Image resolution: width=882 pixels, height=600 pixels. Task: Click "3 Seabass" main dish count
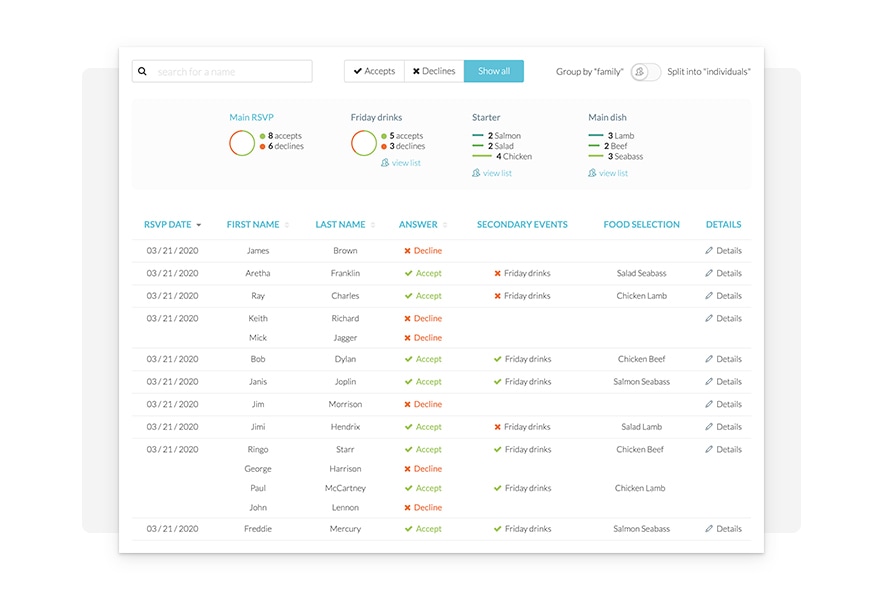tap(625, 156)
